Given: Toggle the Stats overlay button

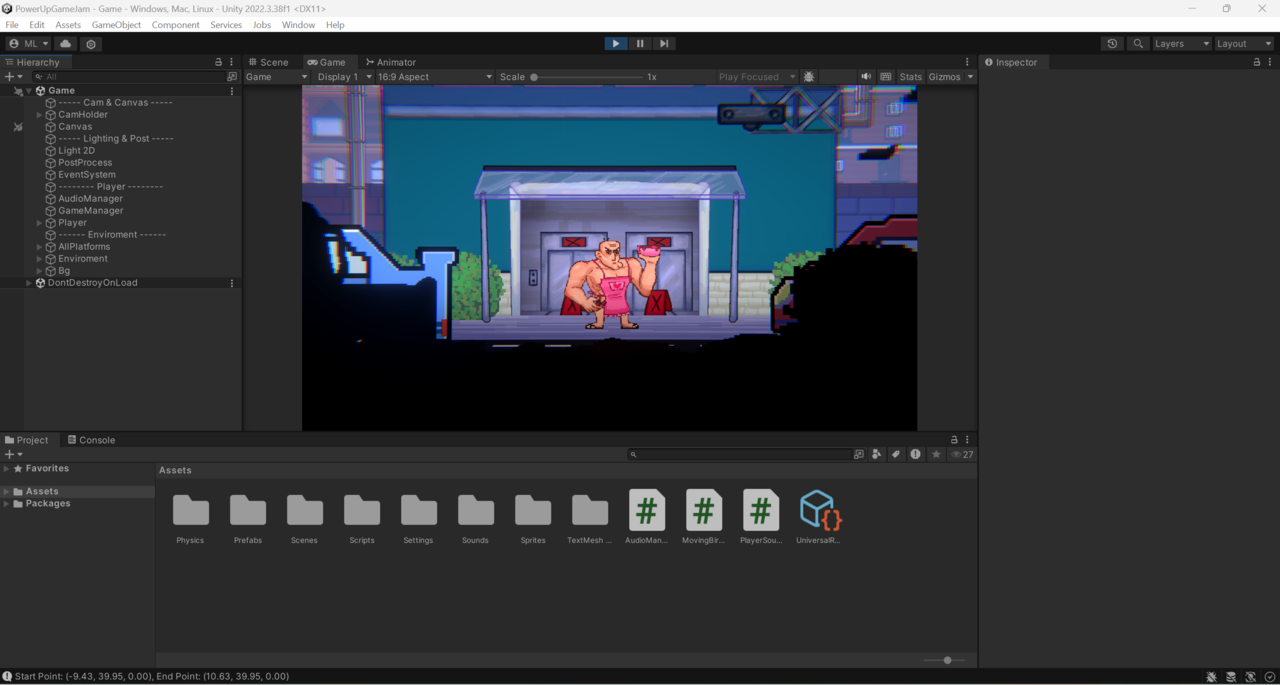Looking at the screenshot, I should pyautogui.click(x=910, y=77).
